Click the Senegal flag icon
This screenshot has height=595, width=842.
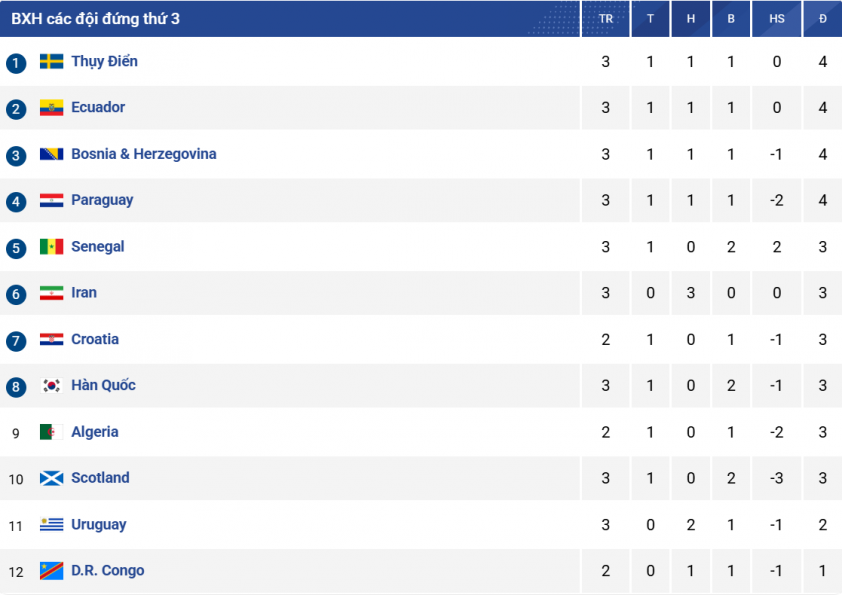[52, 247]
